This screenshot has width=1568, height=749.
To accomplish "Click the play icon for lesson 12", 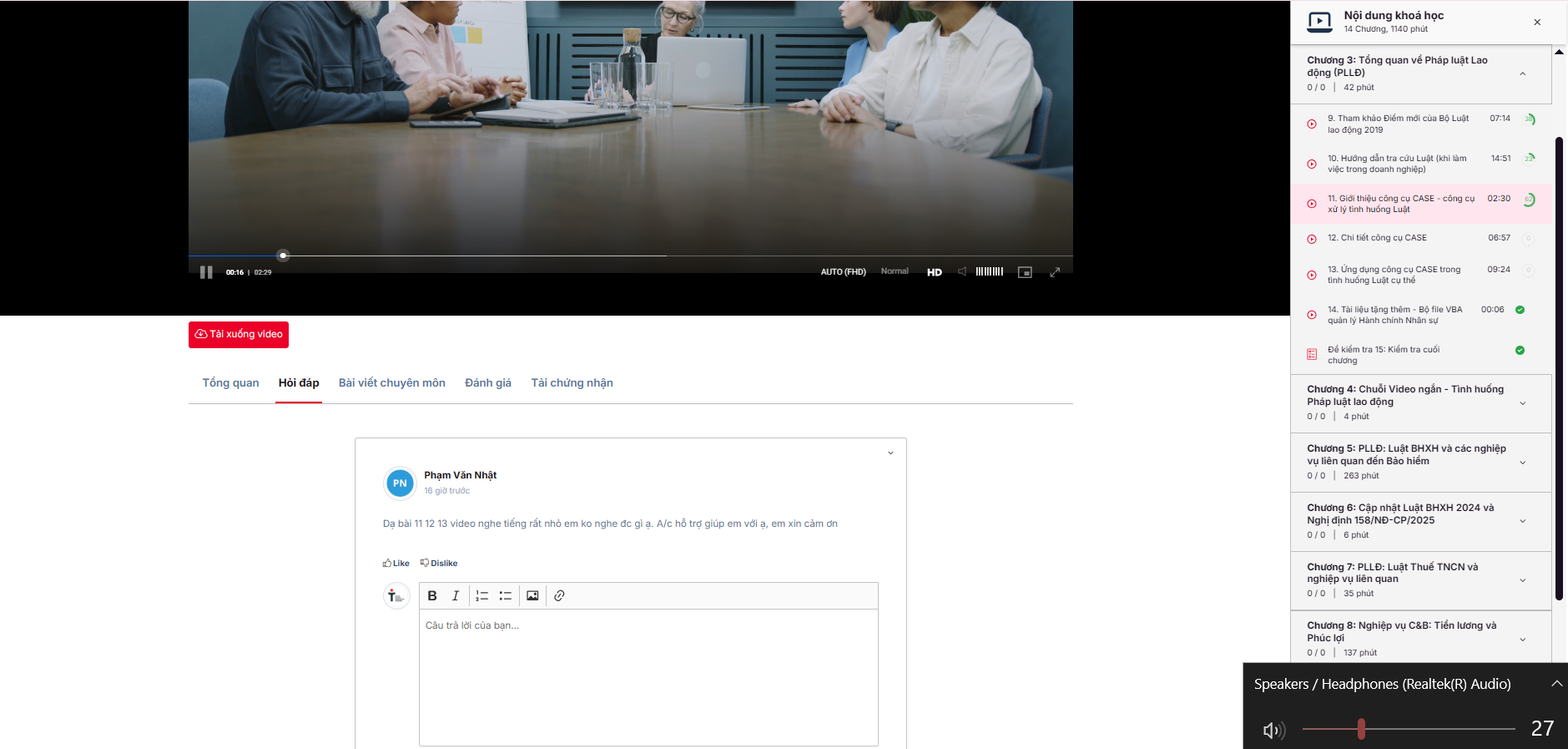I will pyautogui.click(x=1312, y=239).
